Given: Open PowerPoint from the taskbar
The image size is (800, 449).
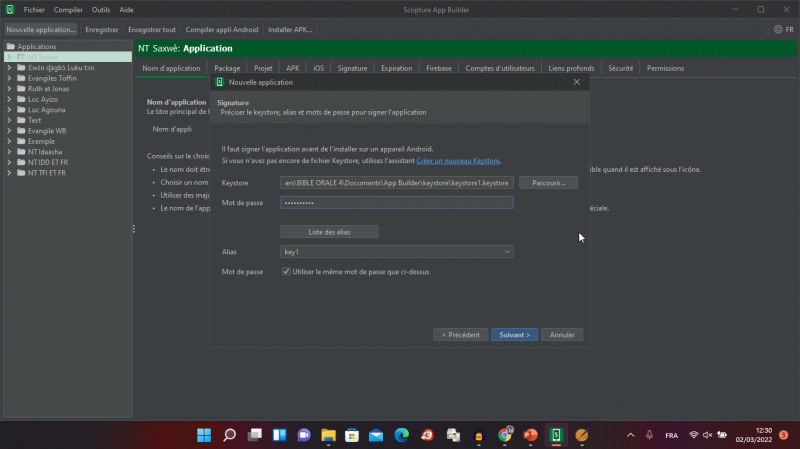Looking at the screenshot, I should tap(530, 435).
